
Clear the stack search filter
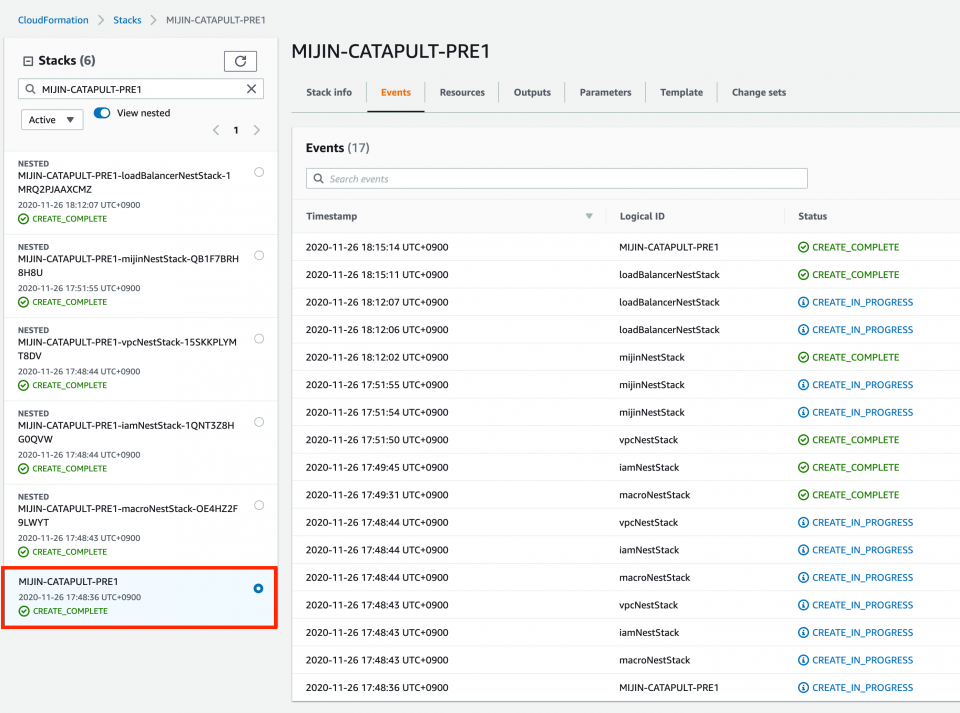pyautogui.click(x=251, y=89)
